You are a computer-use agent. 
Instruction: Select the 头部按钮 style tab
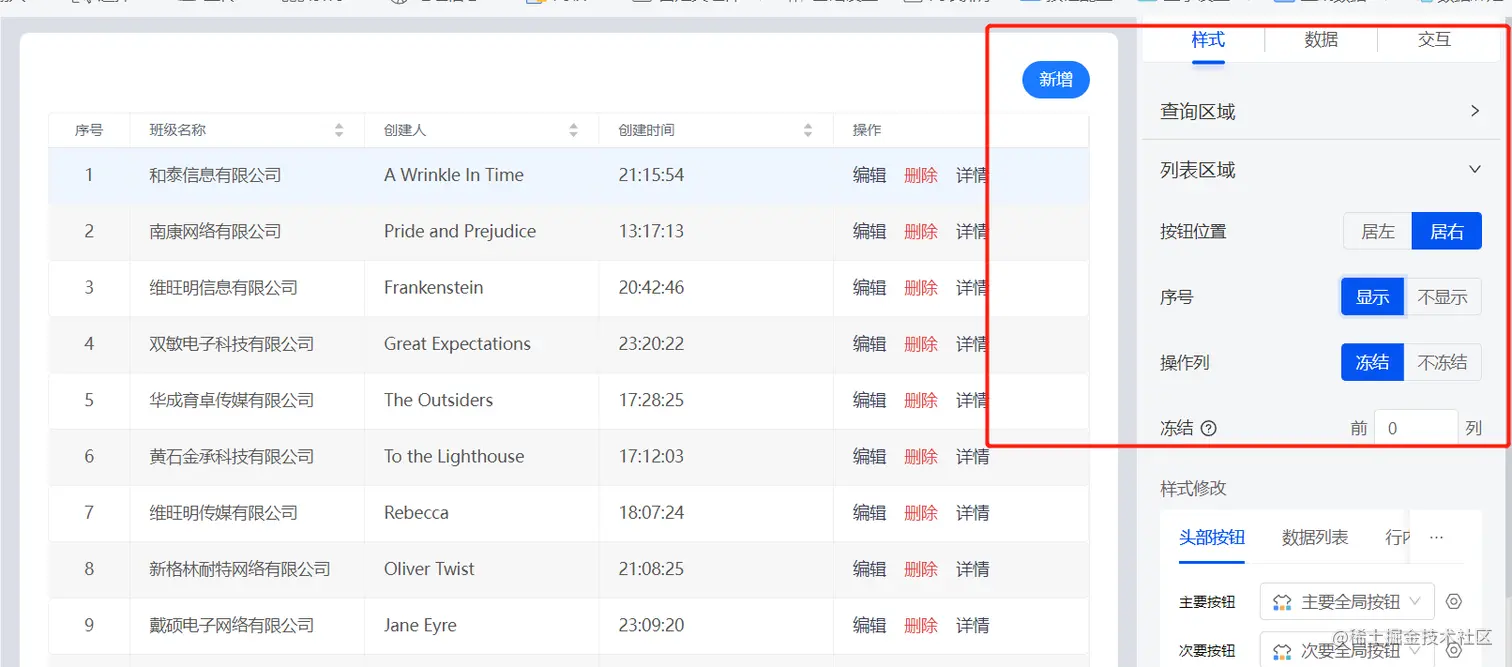pos(1212,537)
